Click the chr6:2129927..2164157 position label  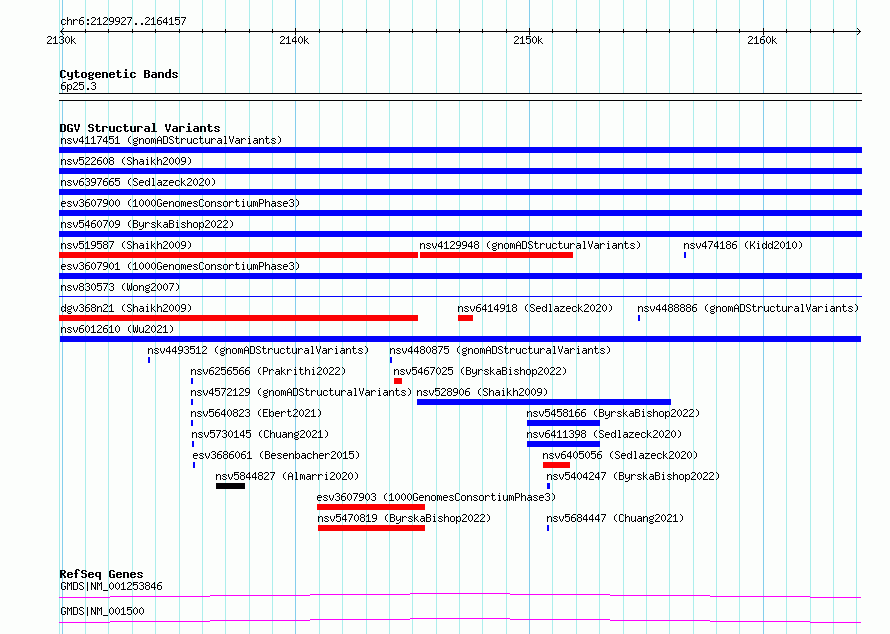pos(123,21)
